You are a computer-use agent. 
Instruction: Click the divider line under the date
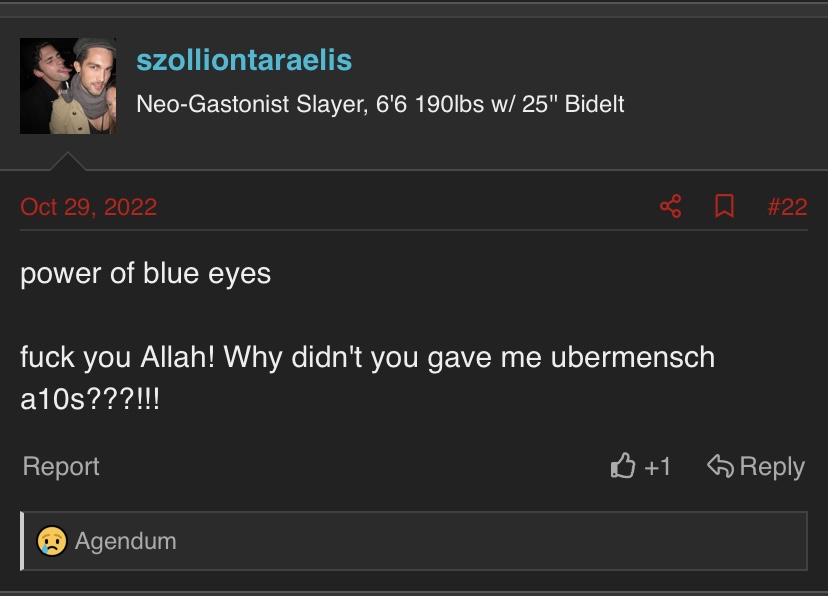point(414,230)
